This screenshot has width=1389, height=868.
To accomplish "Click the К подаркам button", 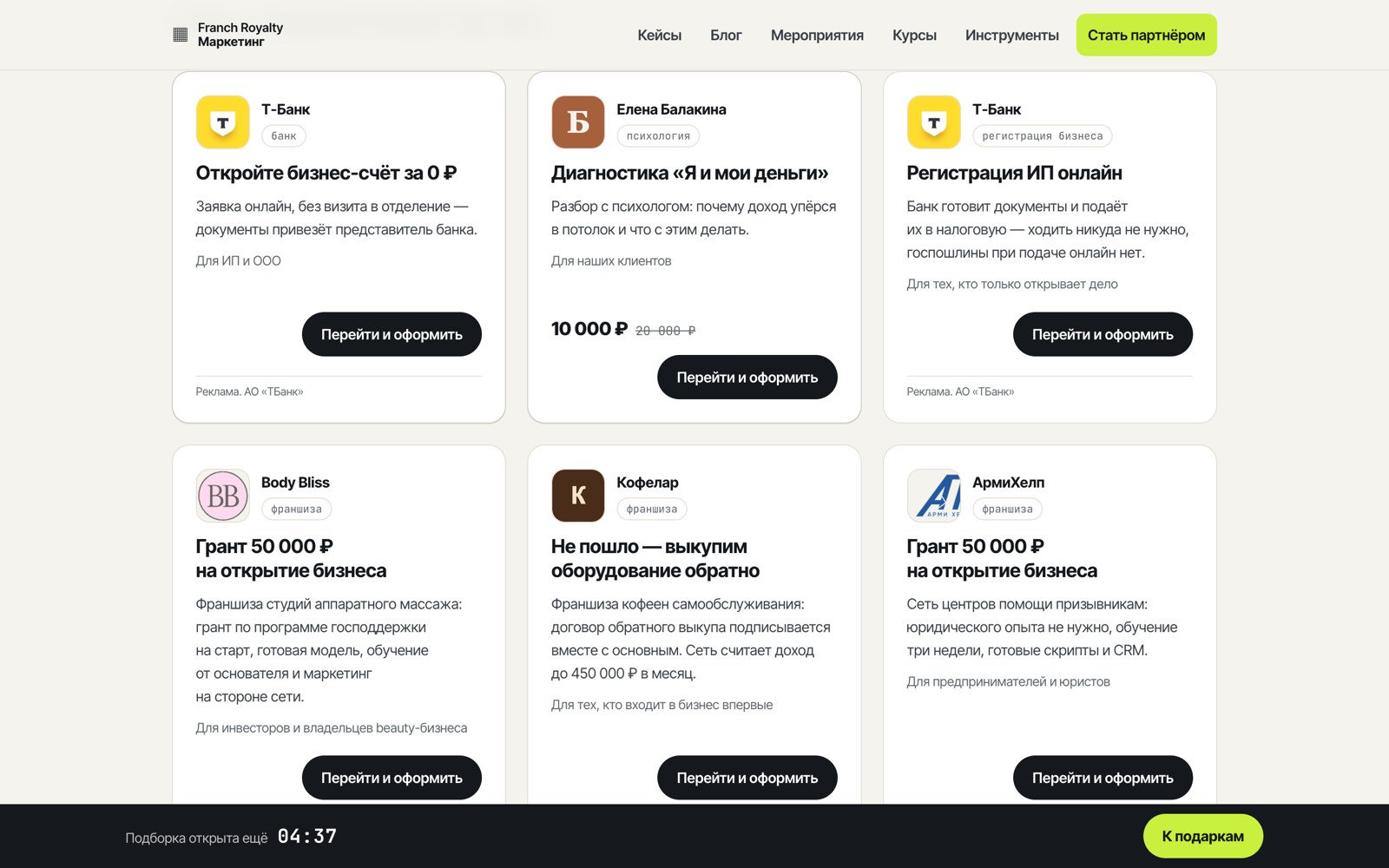I will point(1203,836).
